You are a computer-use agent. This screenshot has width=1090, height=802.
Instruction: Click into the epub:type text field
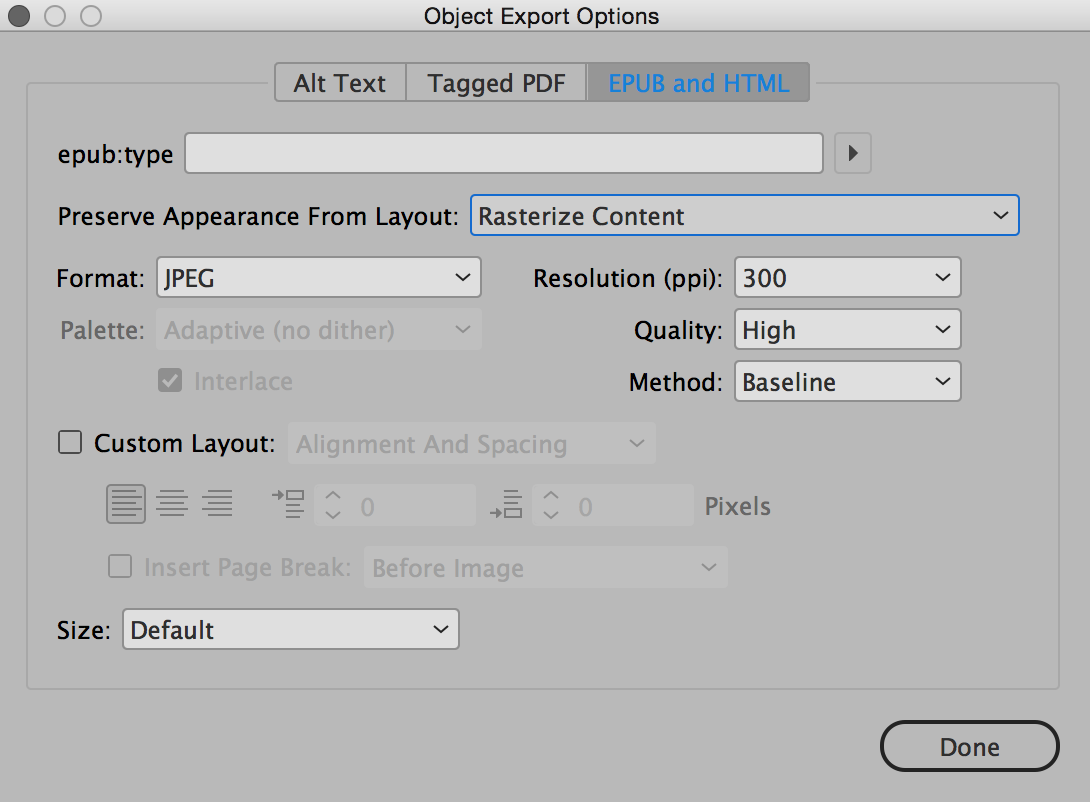tap(504, 154)
